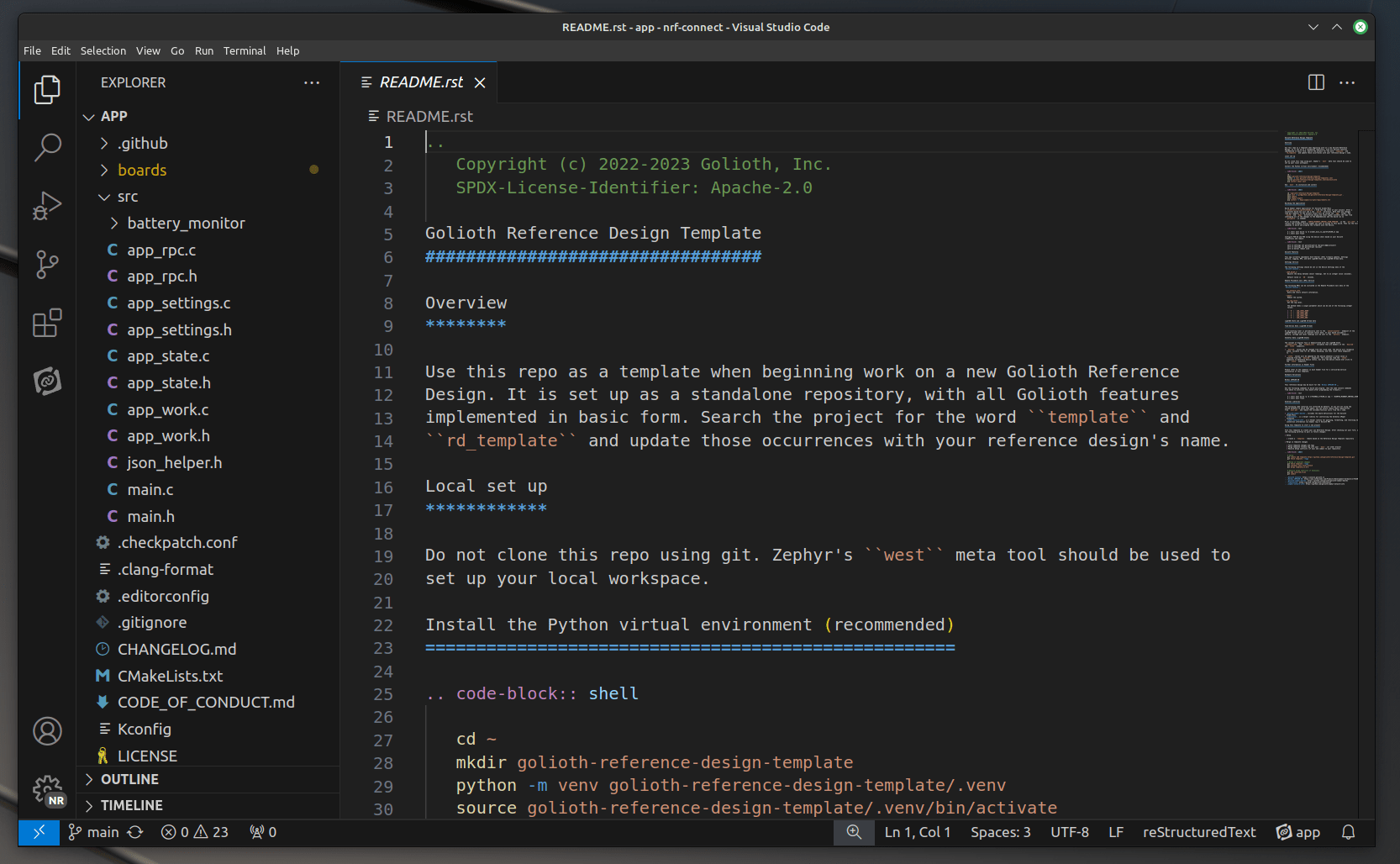The height and width of the screenshot is (864, 1400).
Task: Open the Golioth extension view icon
Action: [x=47, y=381]
